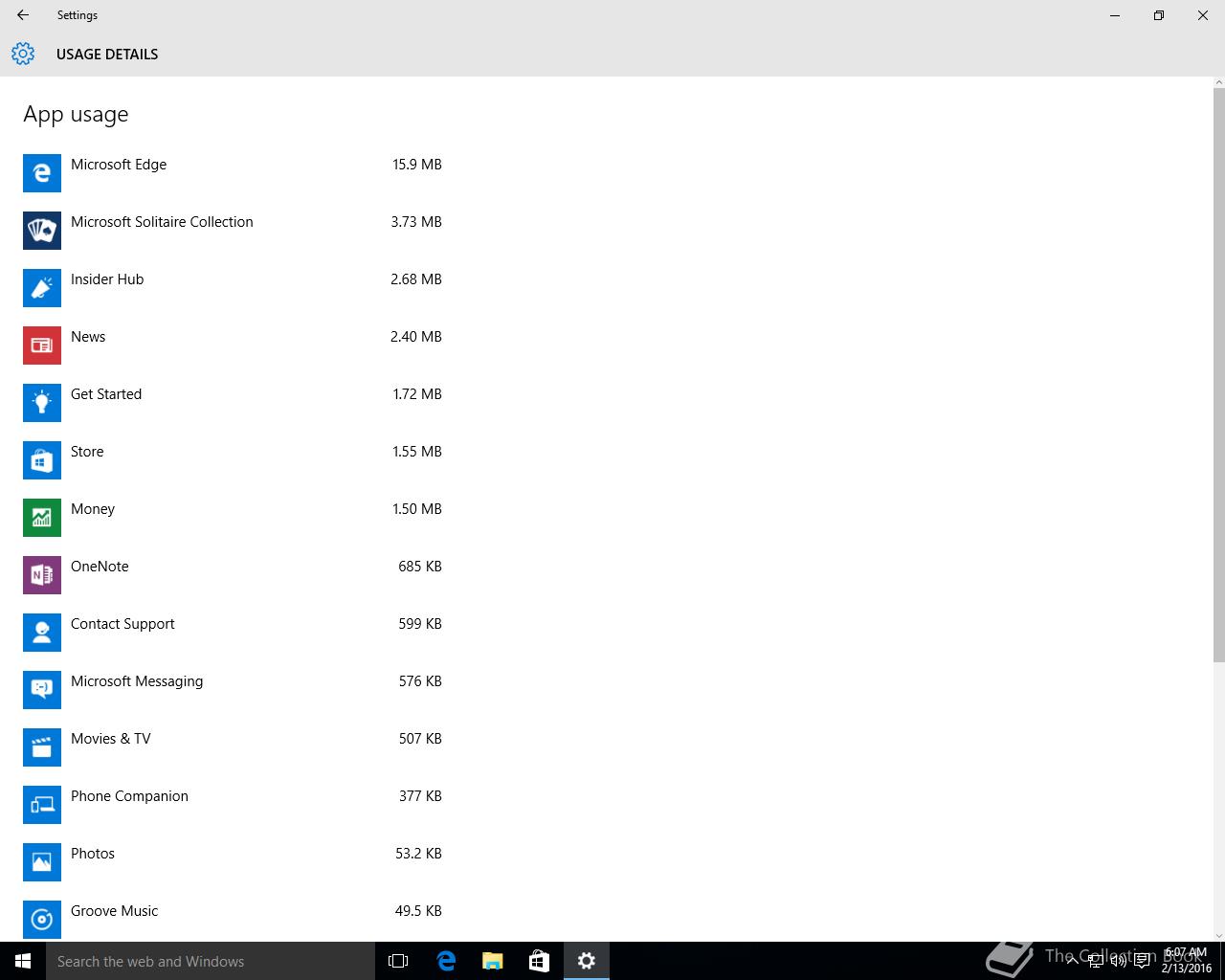Click the Microsoft Edge app icon
1225x980 pixels.
pyautogui.click(x=42, y=173)
